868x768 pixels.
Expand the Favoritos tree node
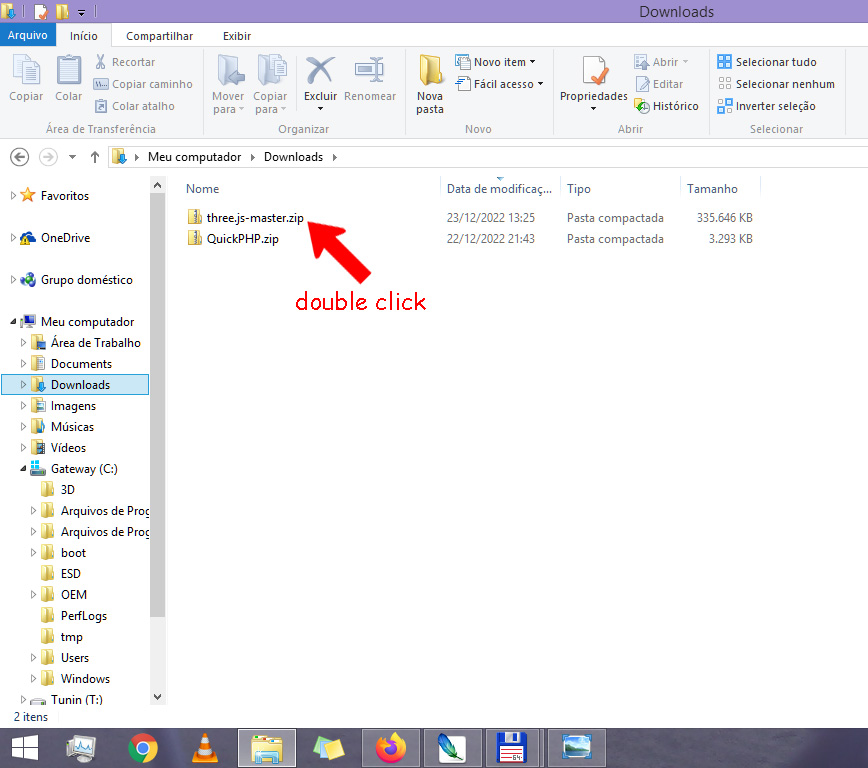(x=13, y=196)
